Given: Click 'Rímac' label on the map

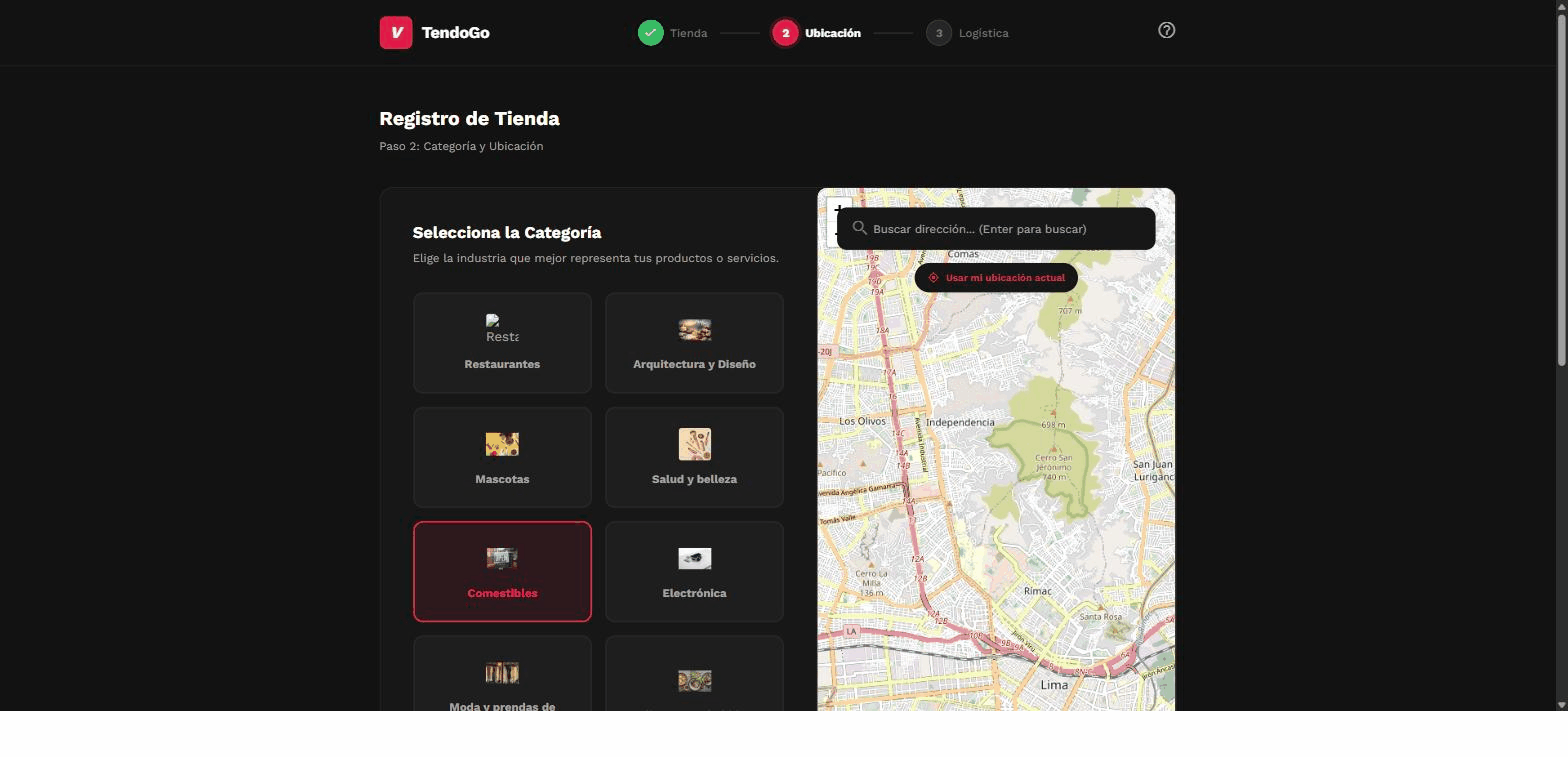Looking at the screenshot, I should pyautogui.click(x=1037, y=591).
